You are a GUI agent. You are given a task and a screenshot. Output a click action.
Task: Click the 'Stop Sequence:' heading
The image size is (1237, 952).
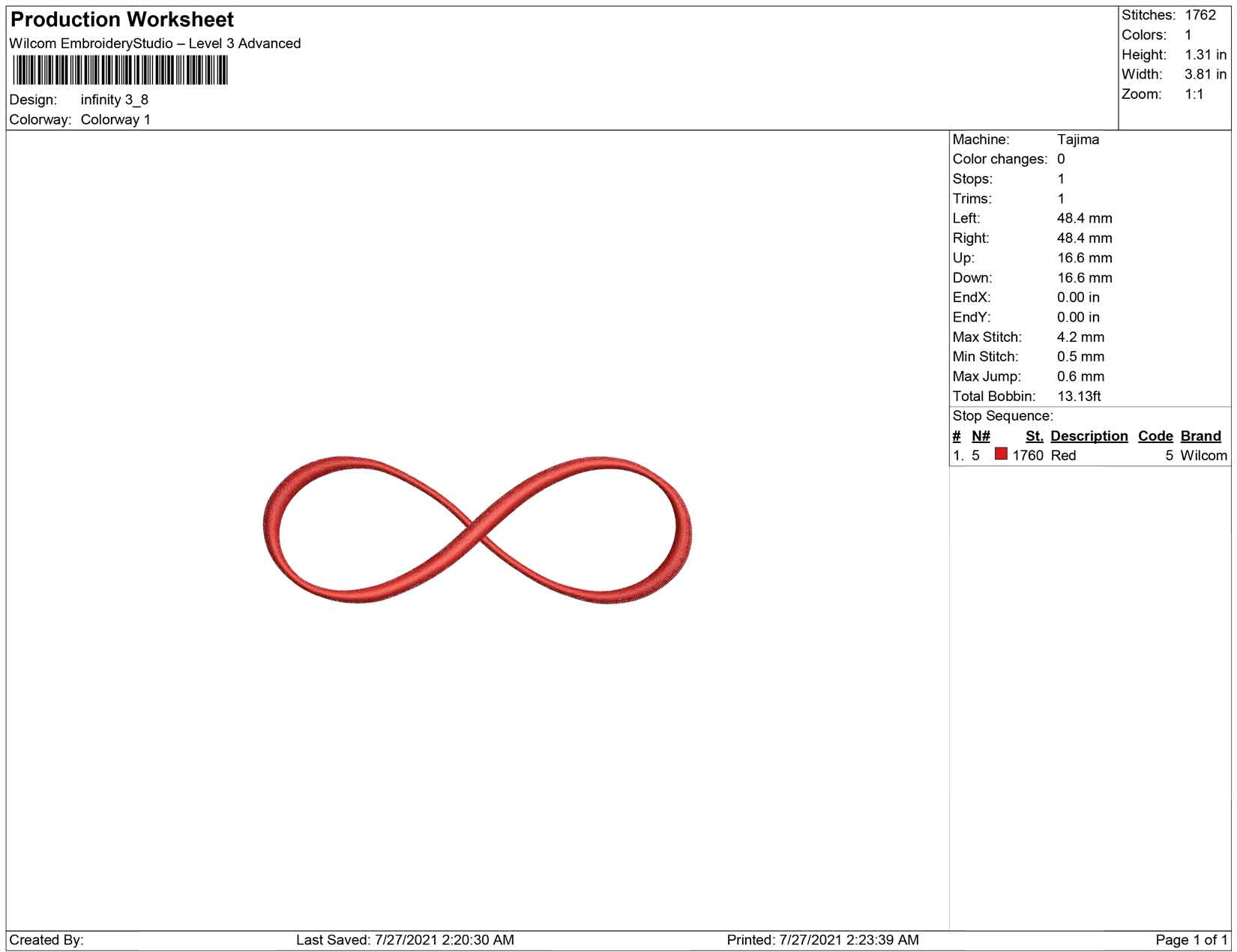coord(1002,416)
